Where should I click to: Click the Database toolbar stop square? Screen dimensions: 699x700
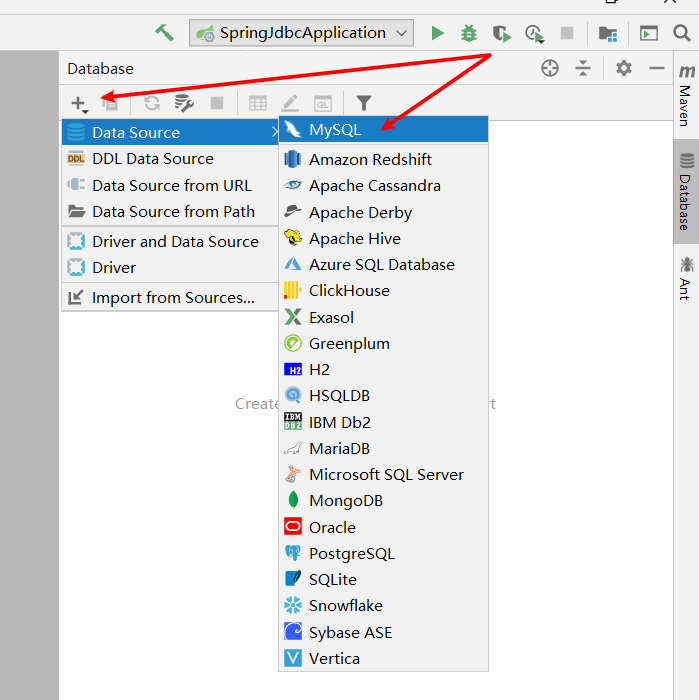click(217, 103)
